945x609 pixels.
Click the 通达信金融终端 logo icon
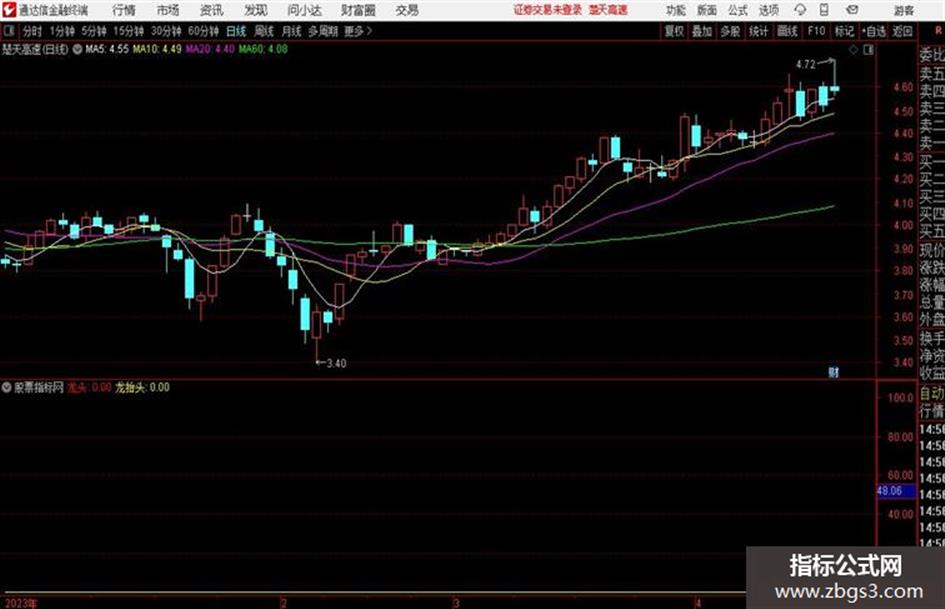(x=10, y=10)
